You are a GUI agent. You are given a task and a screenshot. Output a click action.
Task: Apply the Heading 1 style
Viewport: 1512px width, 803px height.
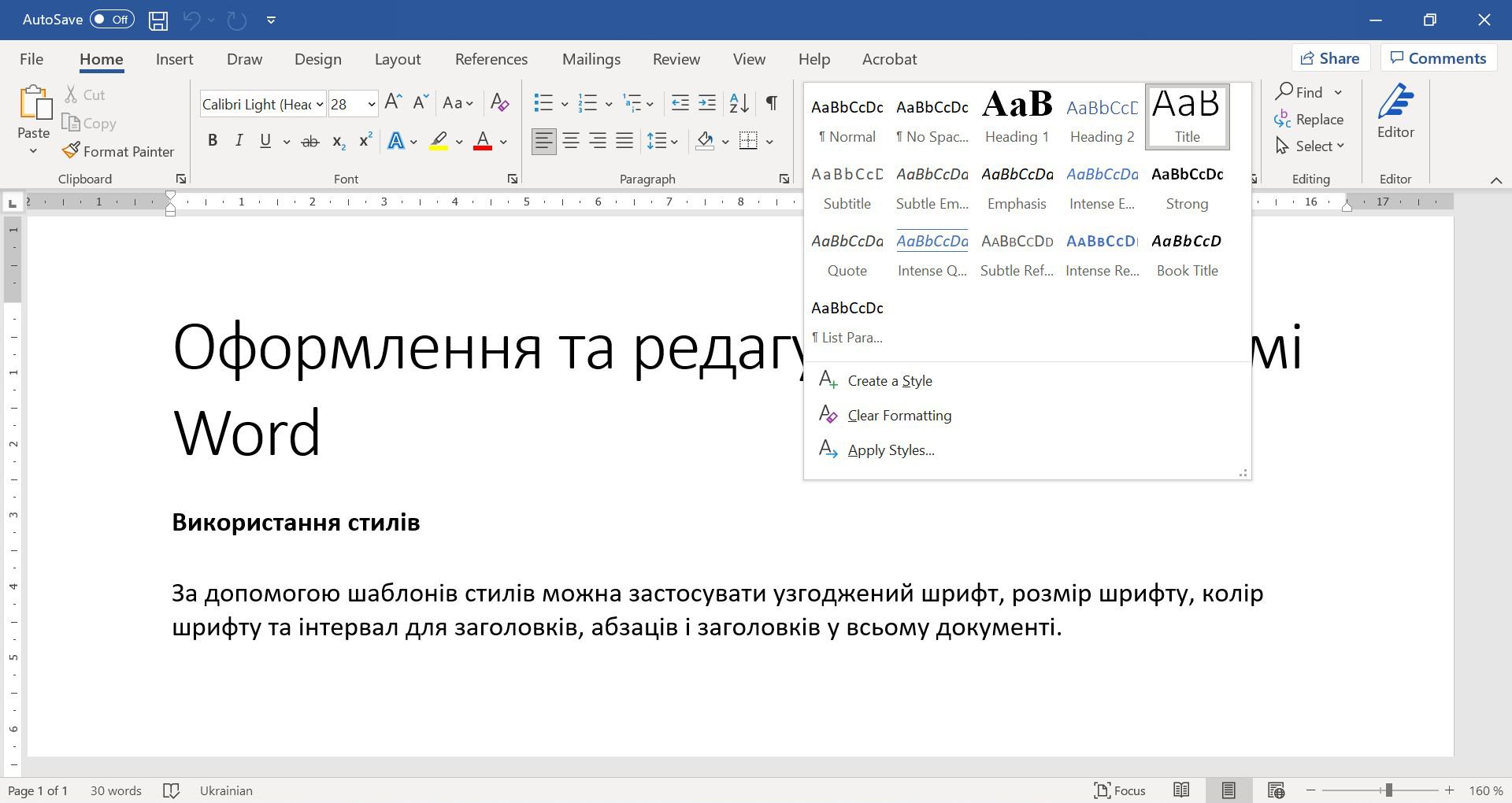[1016, 117]
